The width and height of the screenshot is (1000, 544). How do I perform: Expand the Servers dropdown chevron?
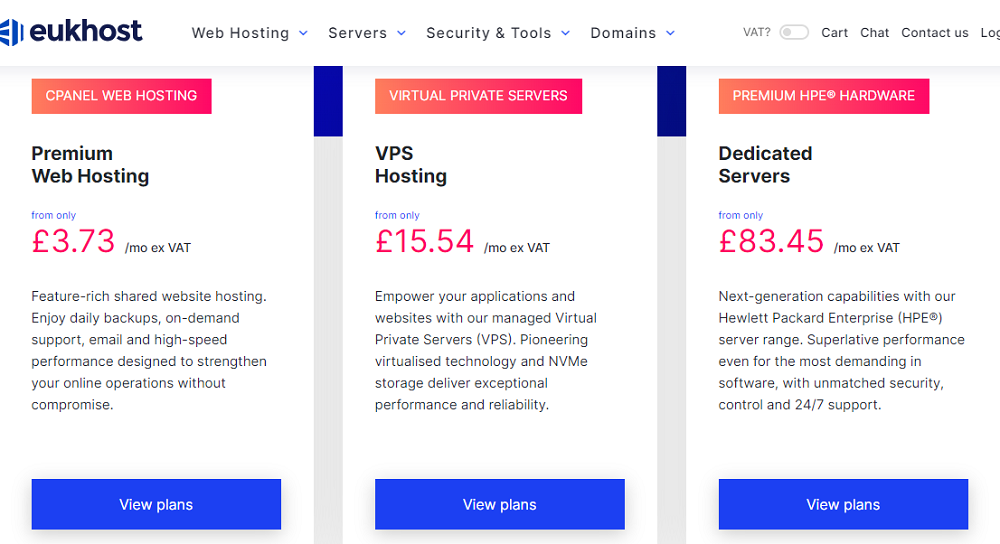pos(401,33)
